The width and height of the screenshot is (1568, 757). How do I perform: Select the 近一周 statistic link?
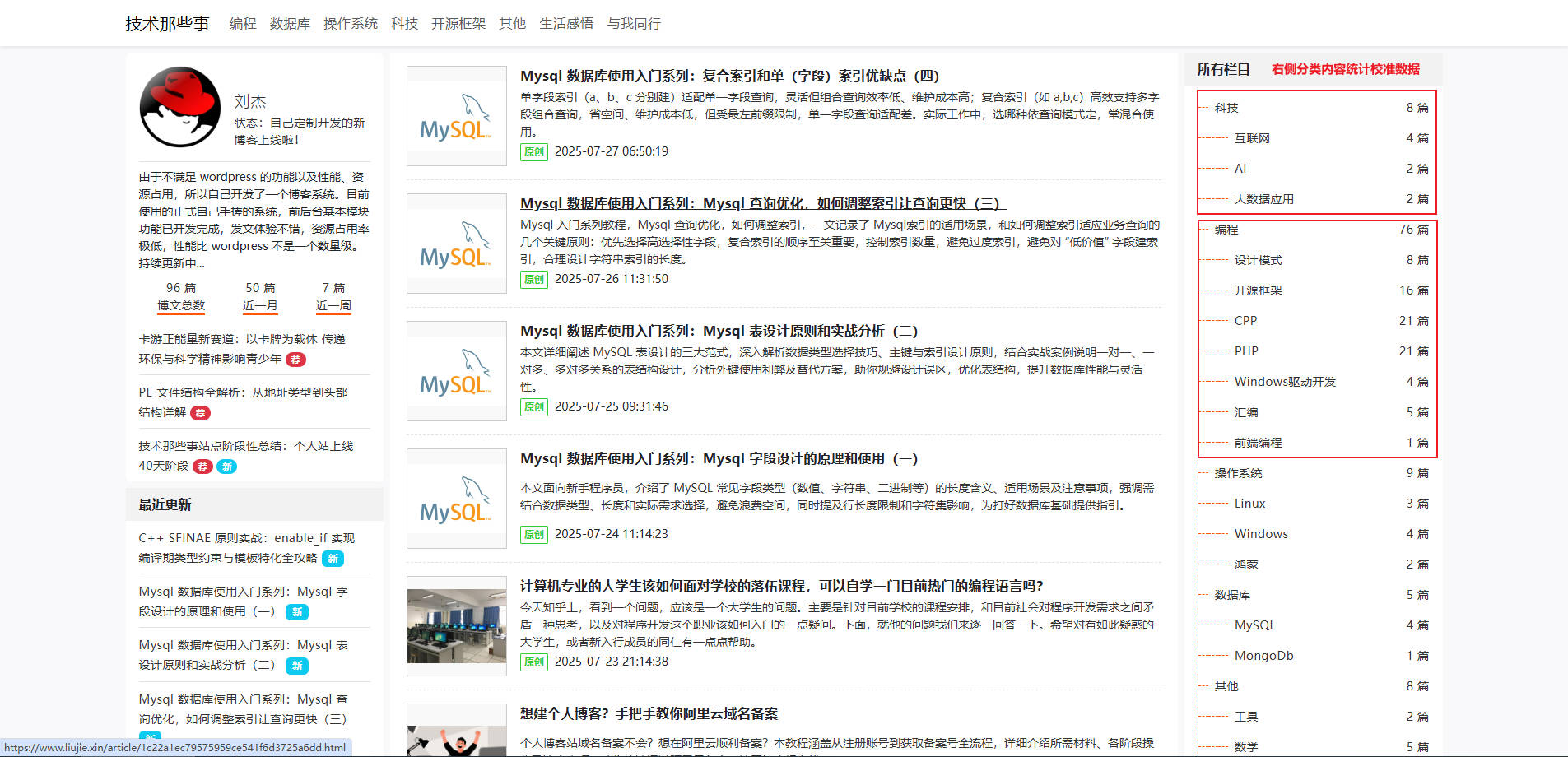click(x=333, y=305)
